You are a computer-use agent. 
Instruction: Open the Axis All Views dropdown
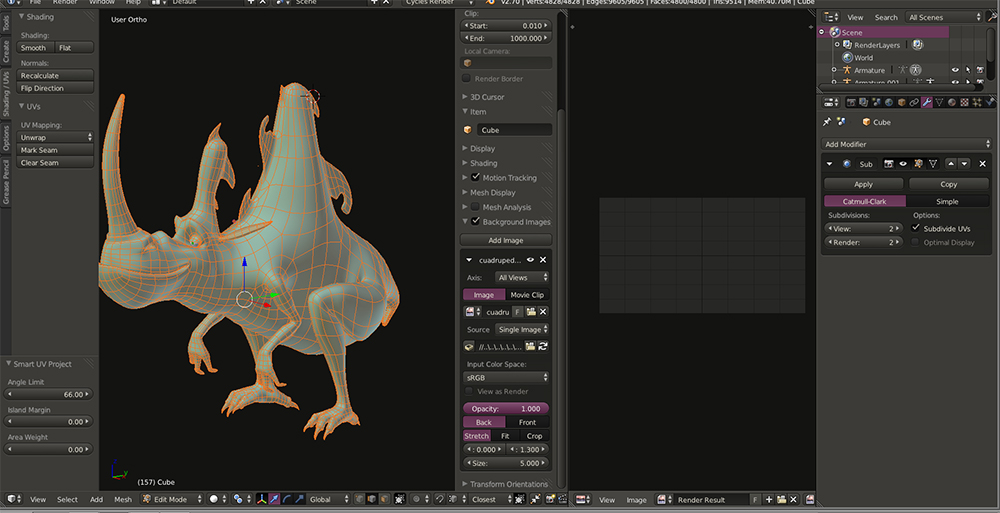tap(522, 278)
